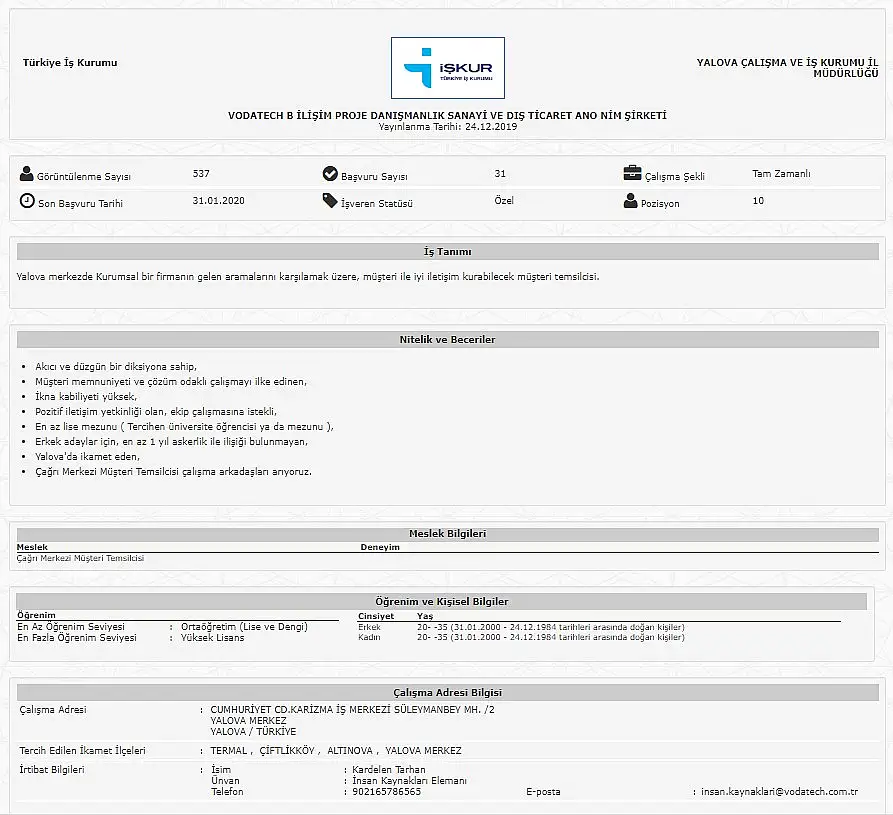Viewport: 893px width, 815px height.
Task: Click the Pozitif iletişim yetkinliği bullet
Action: pos(155,411)
